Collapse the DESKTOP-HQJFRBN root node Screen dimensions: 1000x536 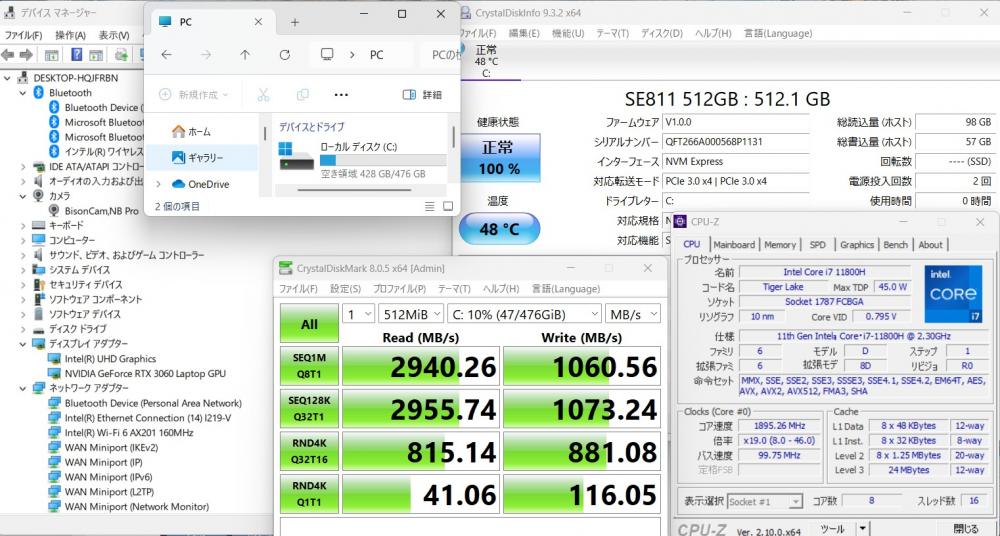(x=8, y=78)
